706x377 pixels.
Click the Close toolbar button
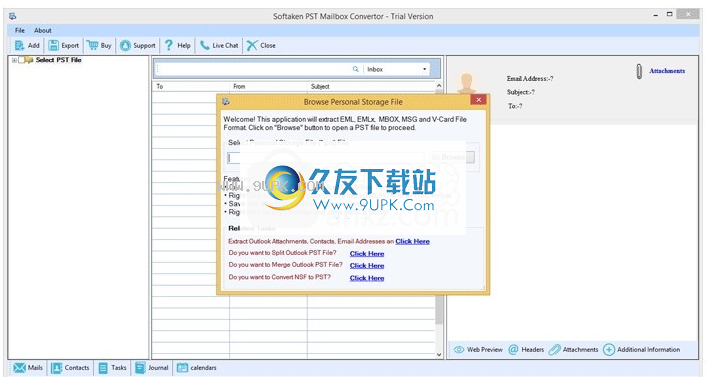[261, 45]
